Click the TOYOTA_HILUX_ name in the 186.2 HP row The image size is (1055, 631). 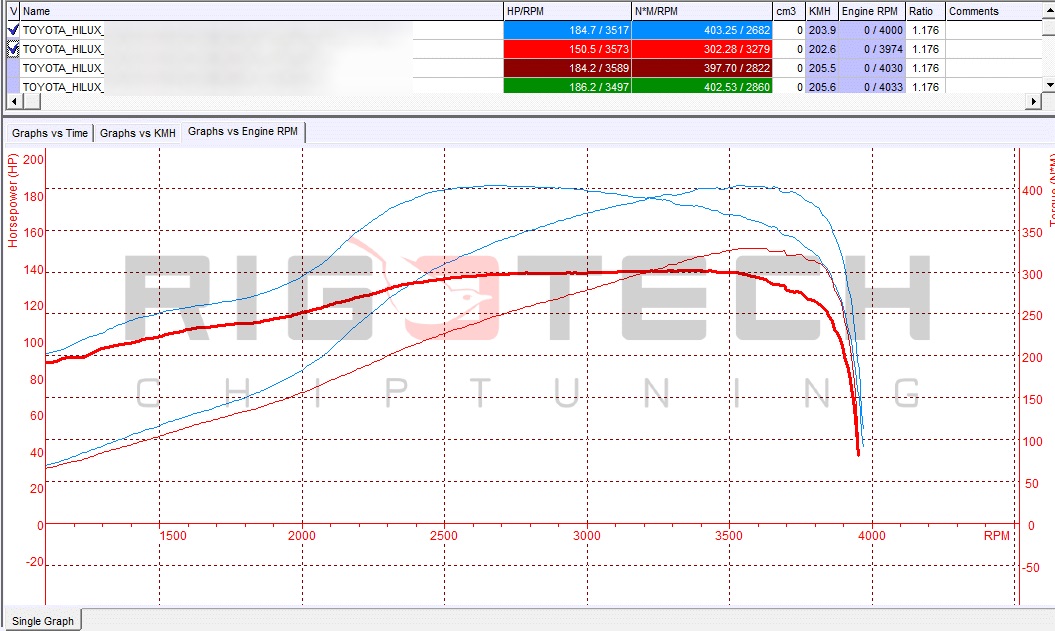63,86
